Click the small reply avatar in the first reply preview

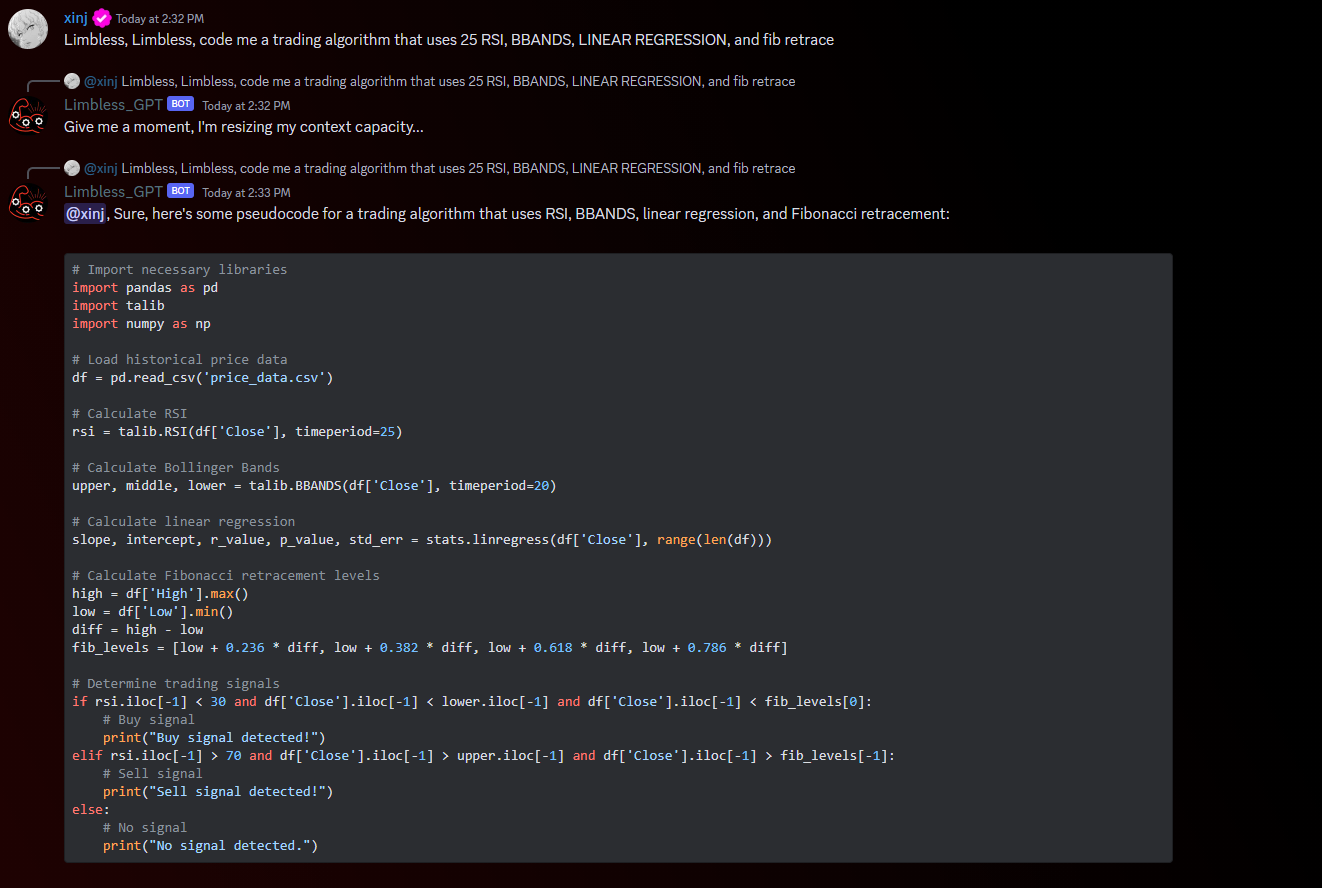pyautogui.click(x=71, y=81)
